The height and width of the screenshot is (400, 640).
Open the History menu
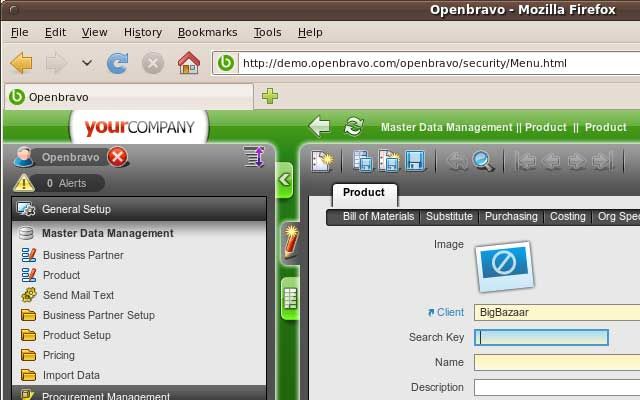(143, 32)
